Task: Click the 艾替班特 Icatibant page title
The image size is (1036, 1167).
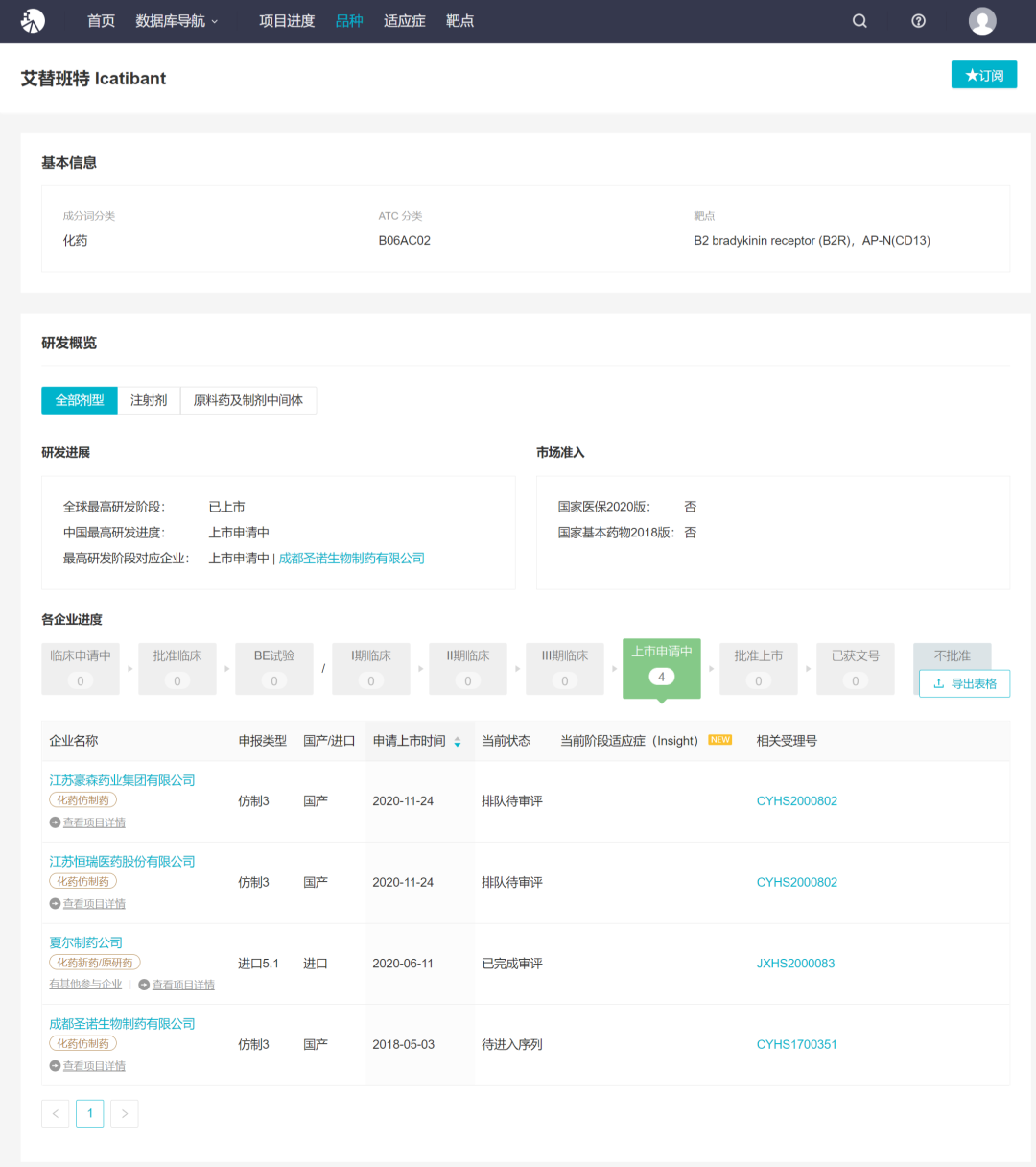Action: point(94,79)
